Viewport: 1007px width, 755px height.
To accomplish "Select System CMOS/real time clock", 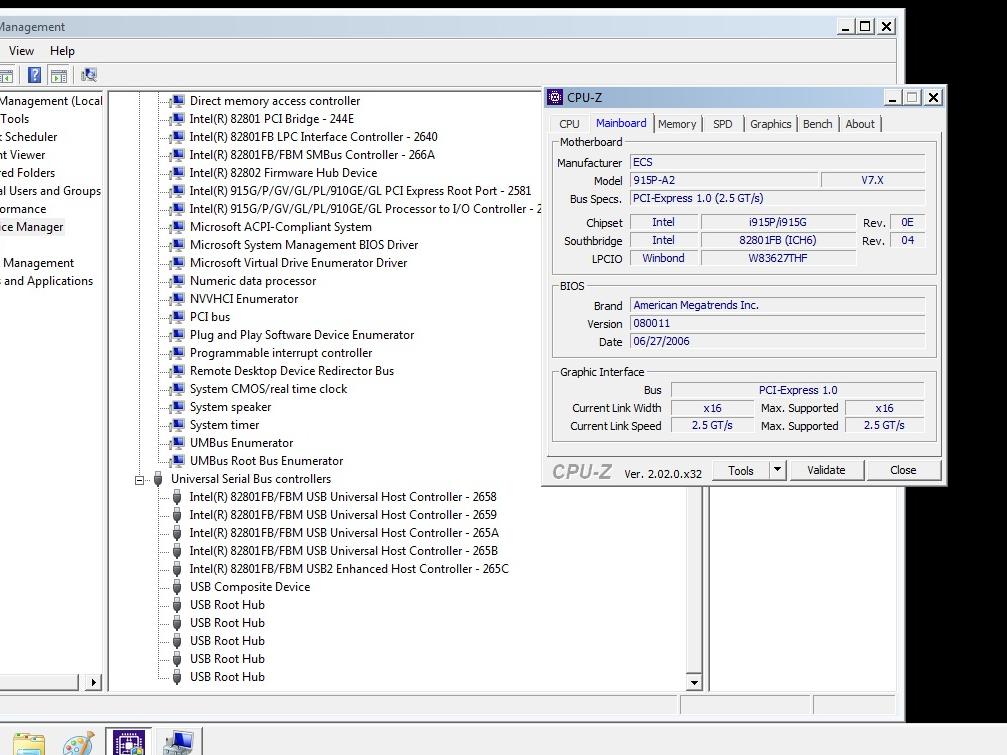I will pos(268,388).
